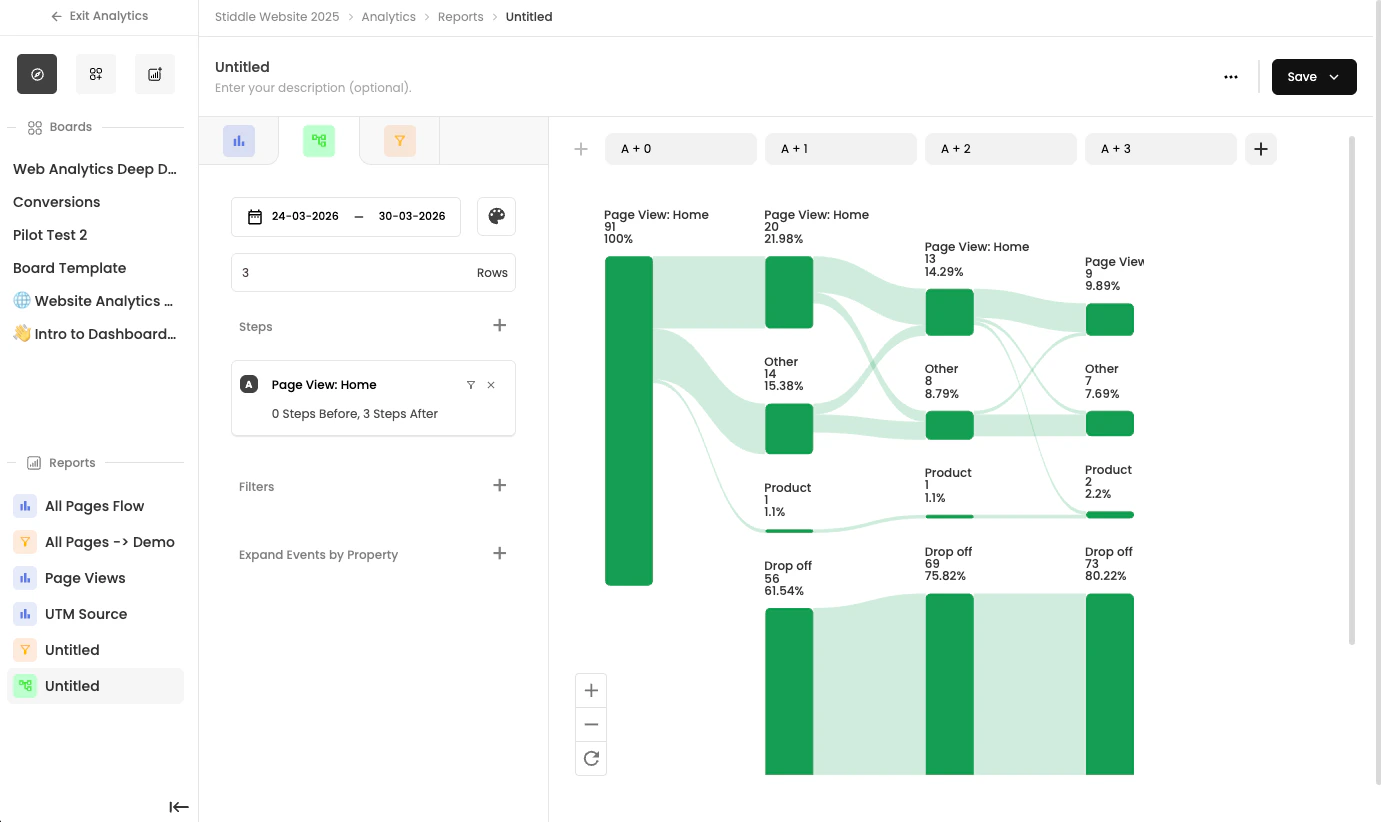Open the boards grid-plus icon
The height and width of the screenshot is (822, 1381).
96,74
